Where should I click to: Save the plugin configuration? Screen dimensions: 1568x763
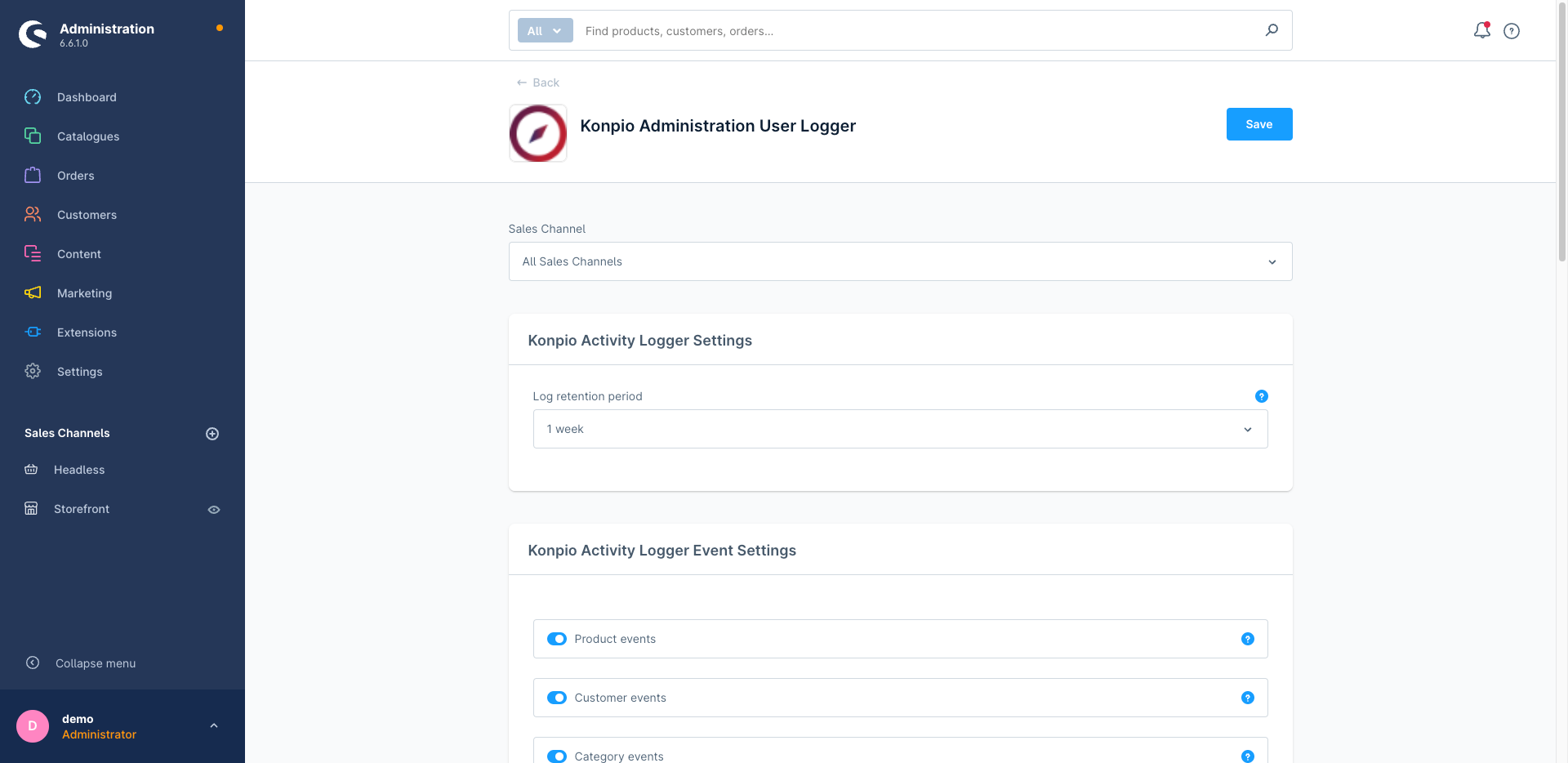point(1259,124)
